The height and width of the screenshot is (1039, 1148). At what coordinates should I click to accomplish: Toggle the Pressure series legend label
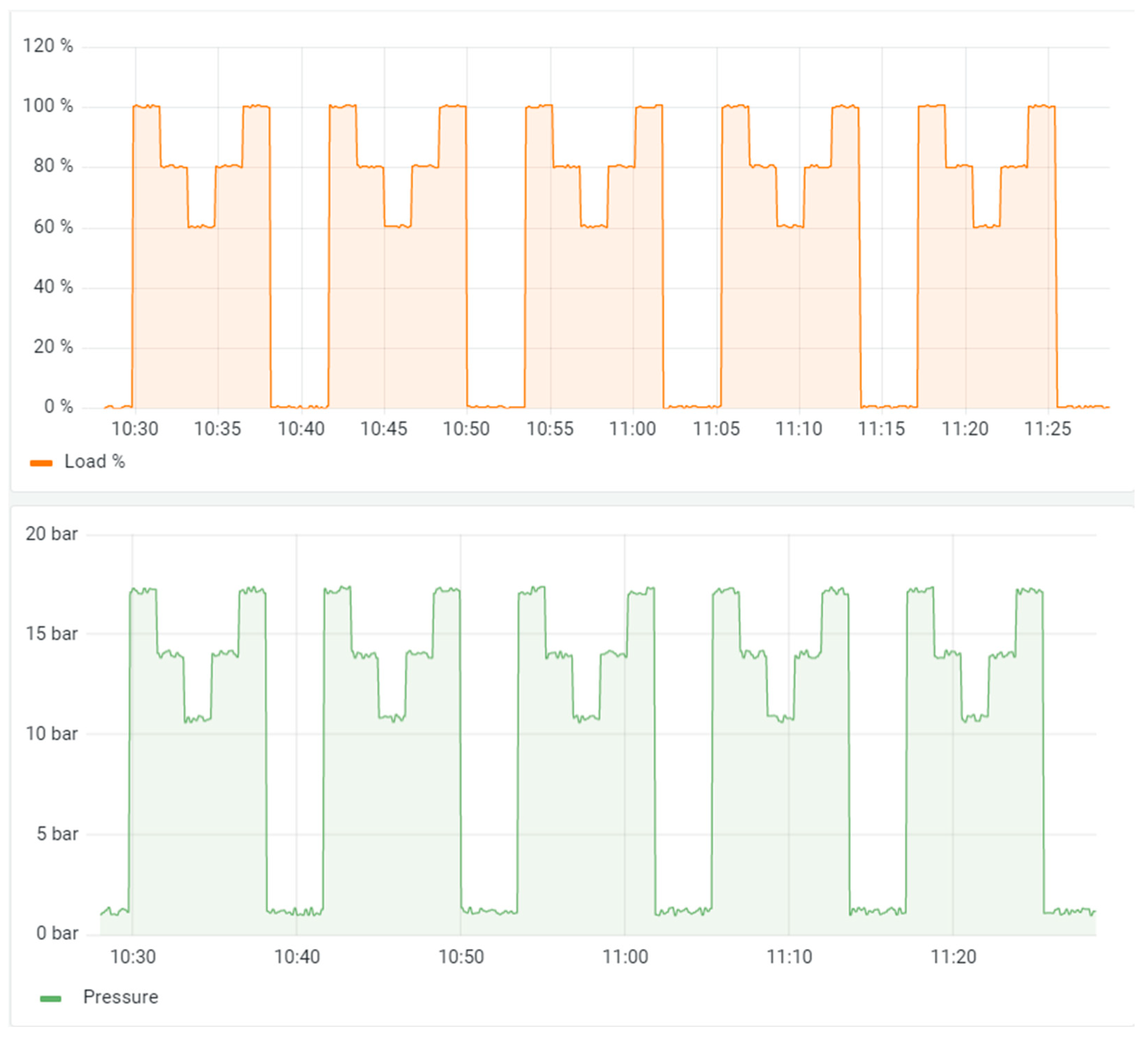(x=121, y=997)
